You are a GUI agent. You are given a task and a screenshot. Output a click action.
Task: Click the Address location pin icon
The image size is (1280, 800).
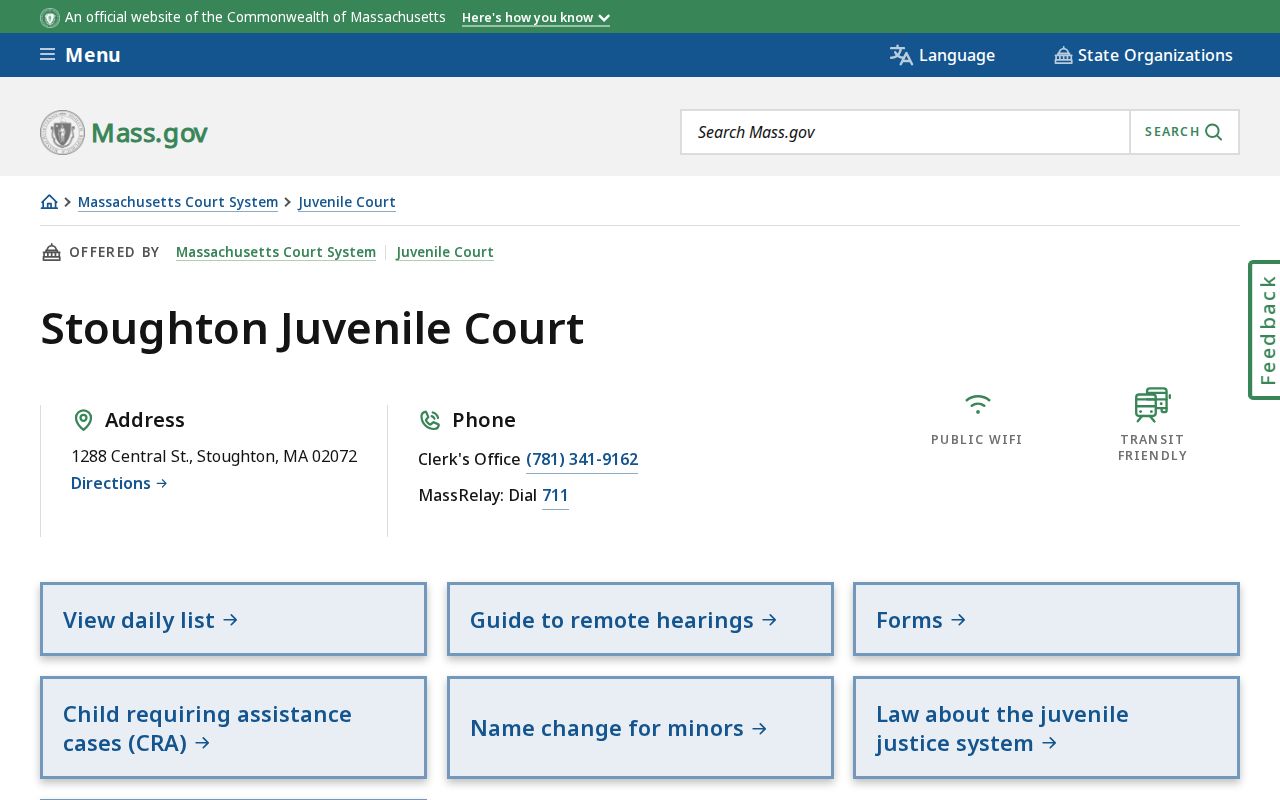[83, 420]
